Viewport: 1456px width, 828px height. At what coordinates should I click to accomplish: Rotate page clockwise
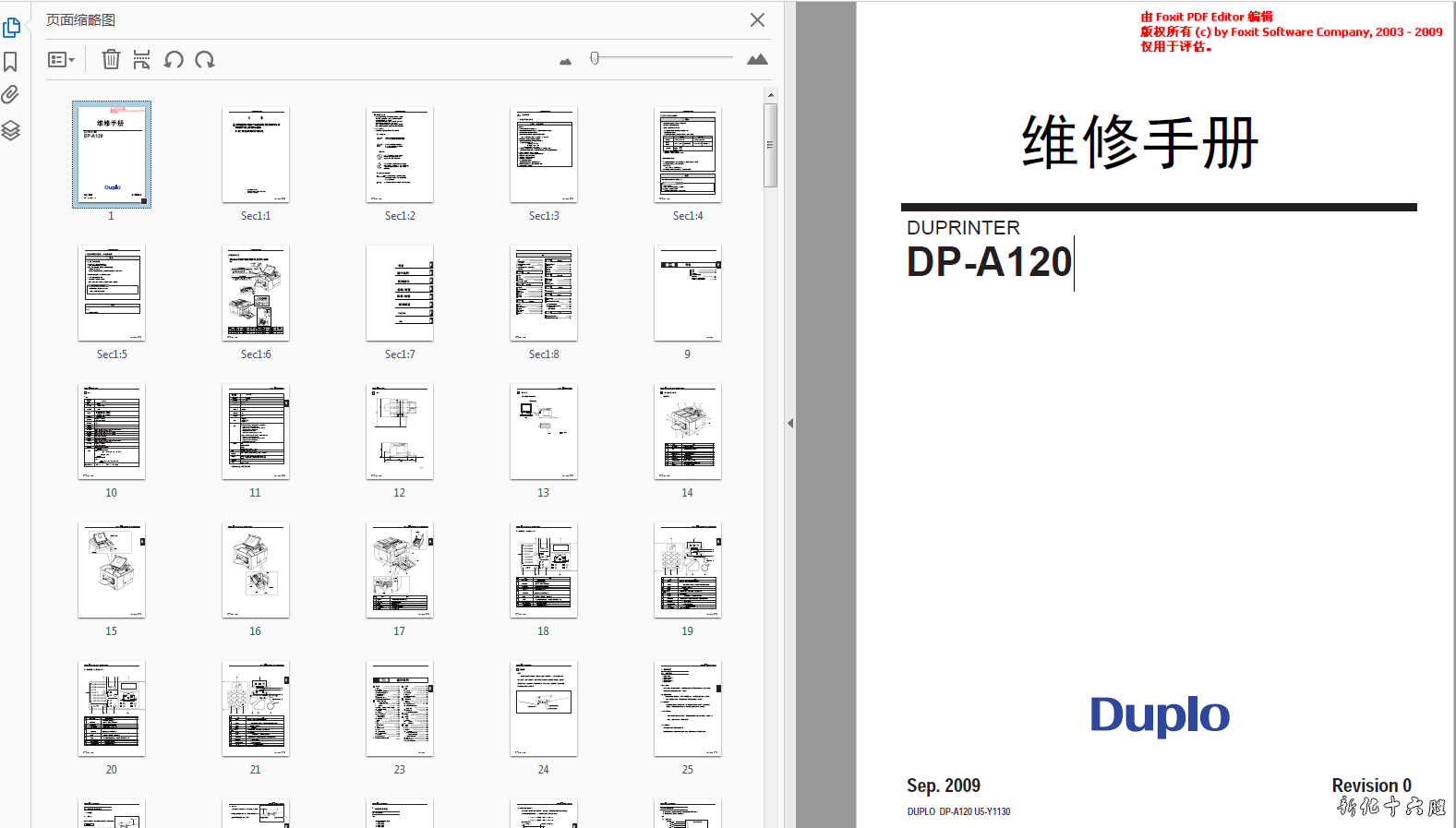[x=205, y=60]
